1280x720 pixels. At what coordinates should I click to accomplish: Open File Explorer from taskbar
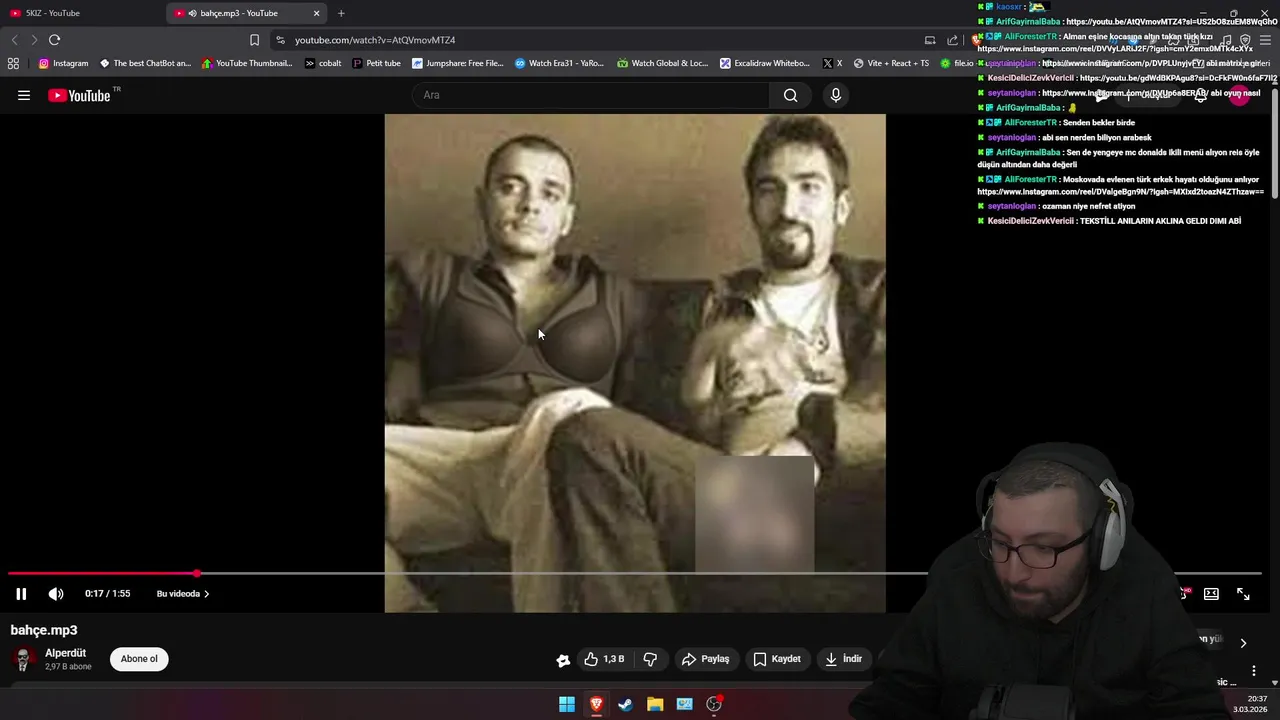tap(655, 704)
